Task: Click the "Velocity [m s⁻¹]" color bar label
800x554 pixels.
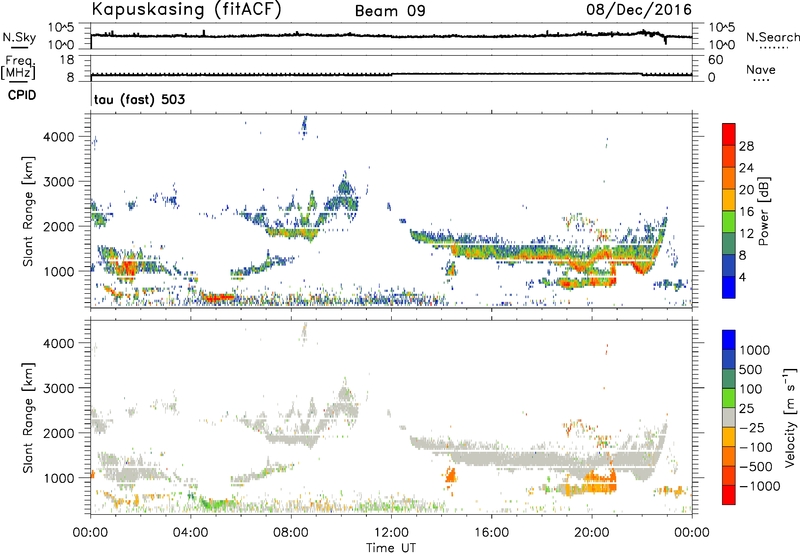Action: [x=790, y=417]
